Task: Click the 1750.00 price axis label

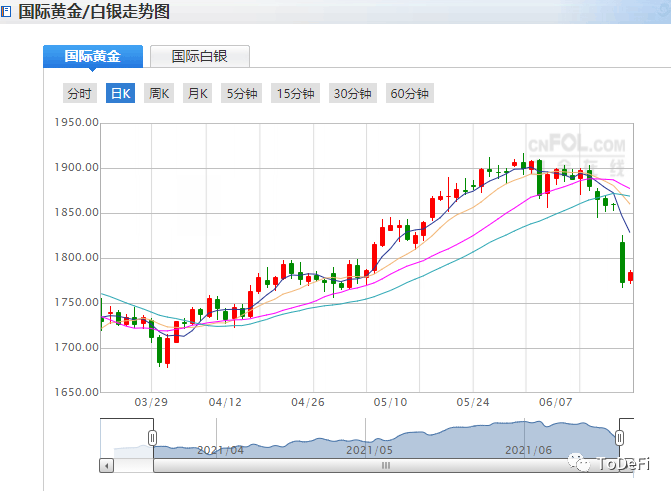Action: click(x=77, y=302)
